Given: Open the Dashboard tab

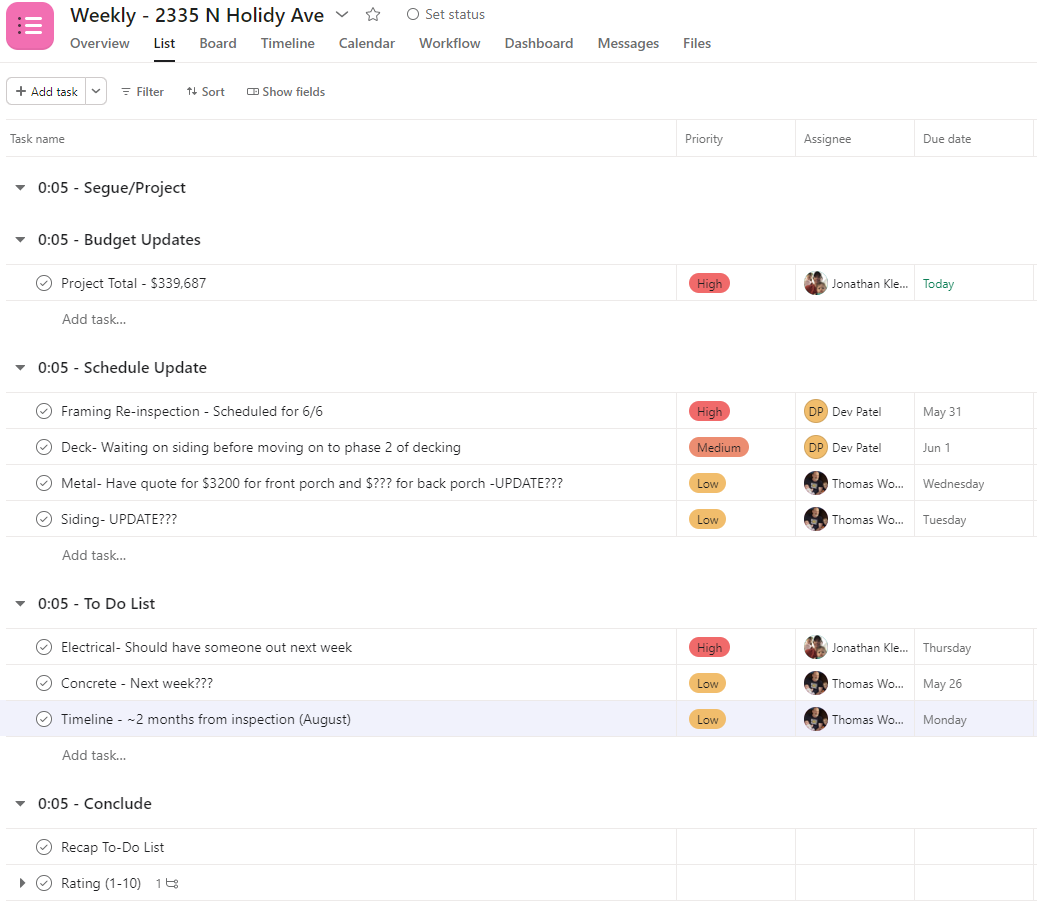Looking at the screenshot, I should pyautogui.click(x=539, y=43).
